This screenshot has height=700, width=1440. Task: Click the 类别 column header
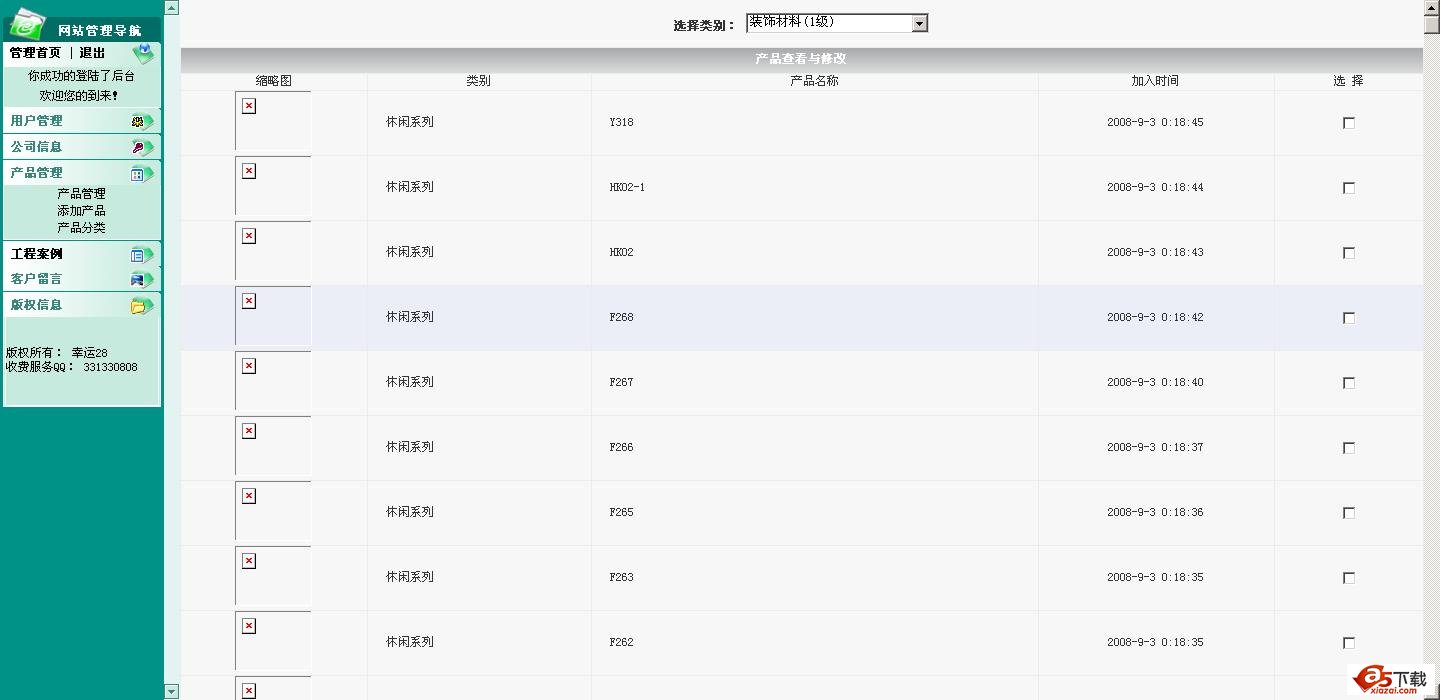(x=478, y=81)
